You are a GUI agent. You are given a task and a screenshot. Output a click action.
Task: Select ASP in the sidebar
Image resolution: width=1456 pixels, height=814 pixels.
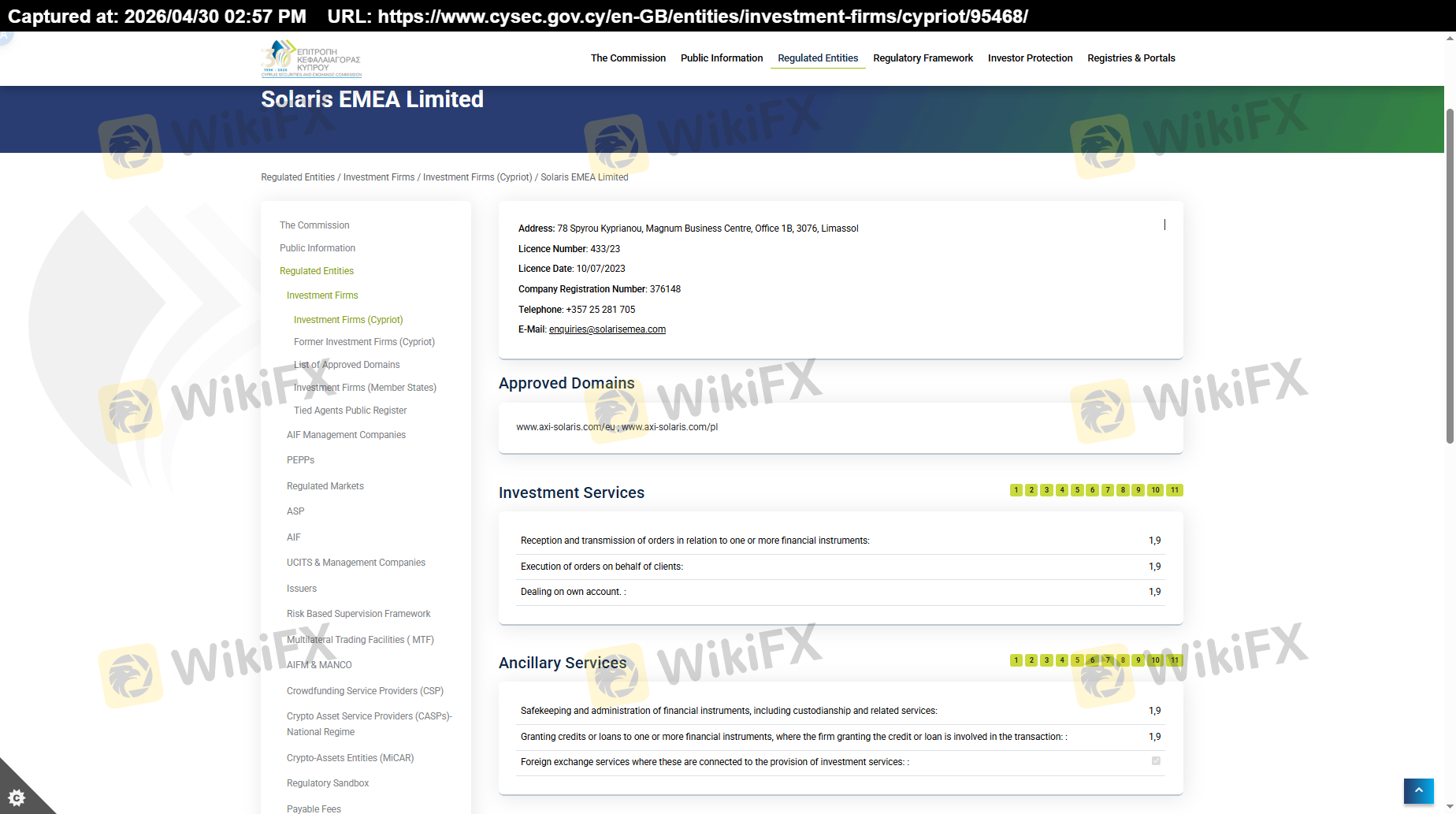tap(295, 511)
